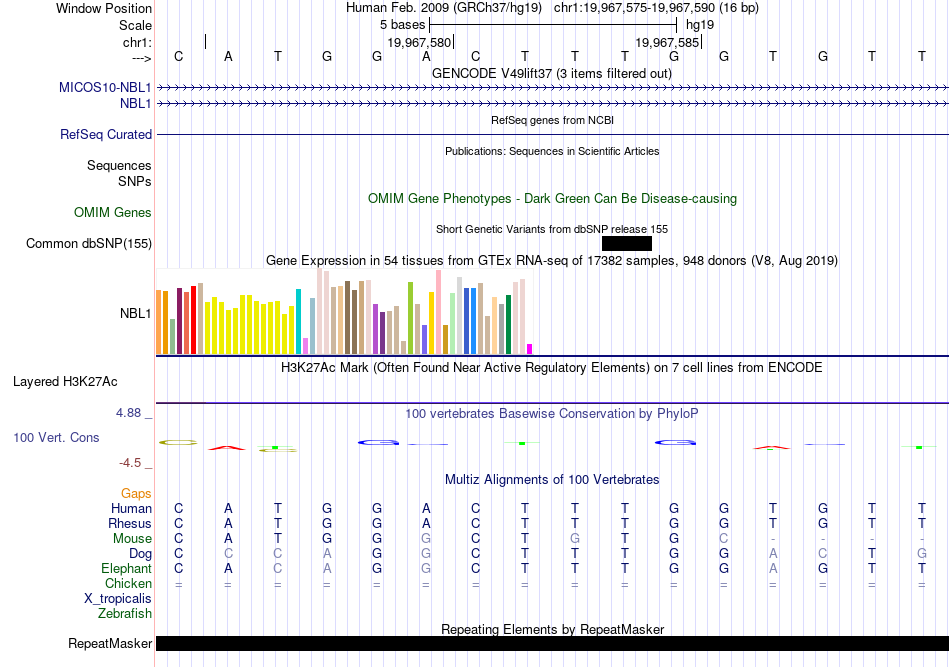Click the black Common dbSNP variant block
950x667 pixels.
626,244
